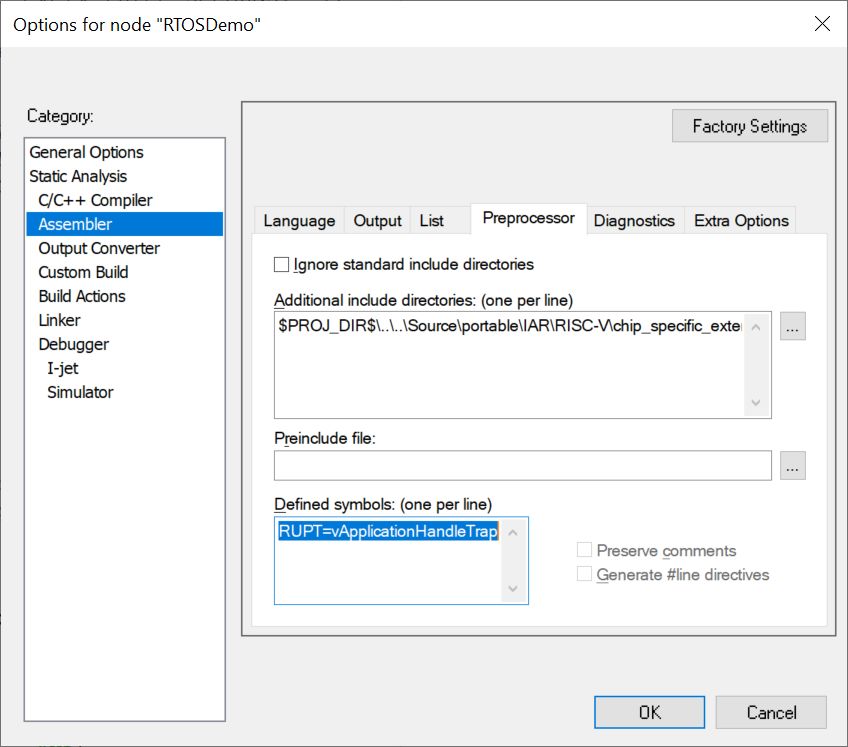848x747 pixels.
Task: Select Static Analysis category
Action: [78, 176]
